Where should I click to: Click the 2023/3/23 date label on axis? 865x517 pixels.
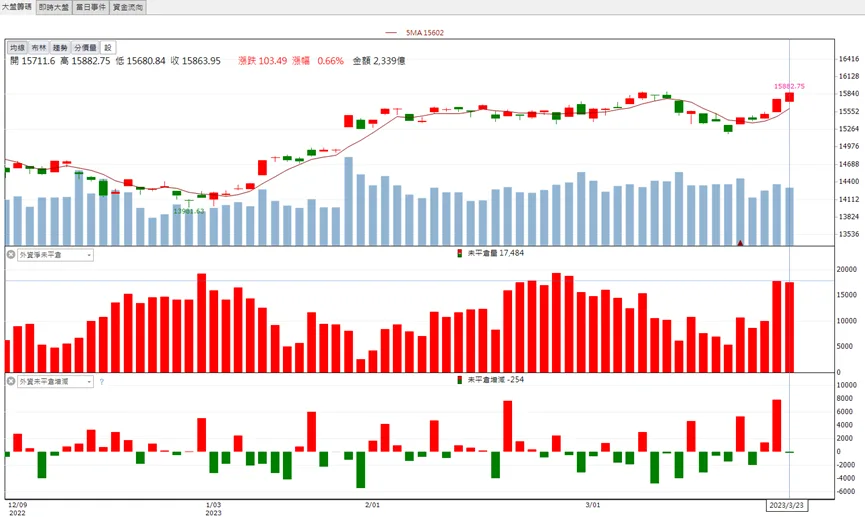pos(786,505)
